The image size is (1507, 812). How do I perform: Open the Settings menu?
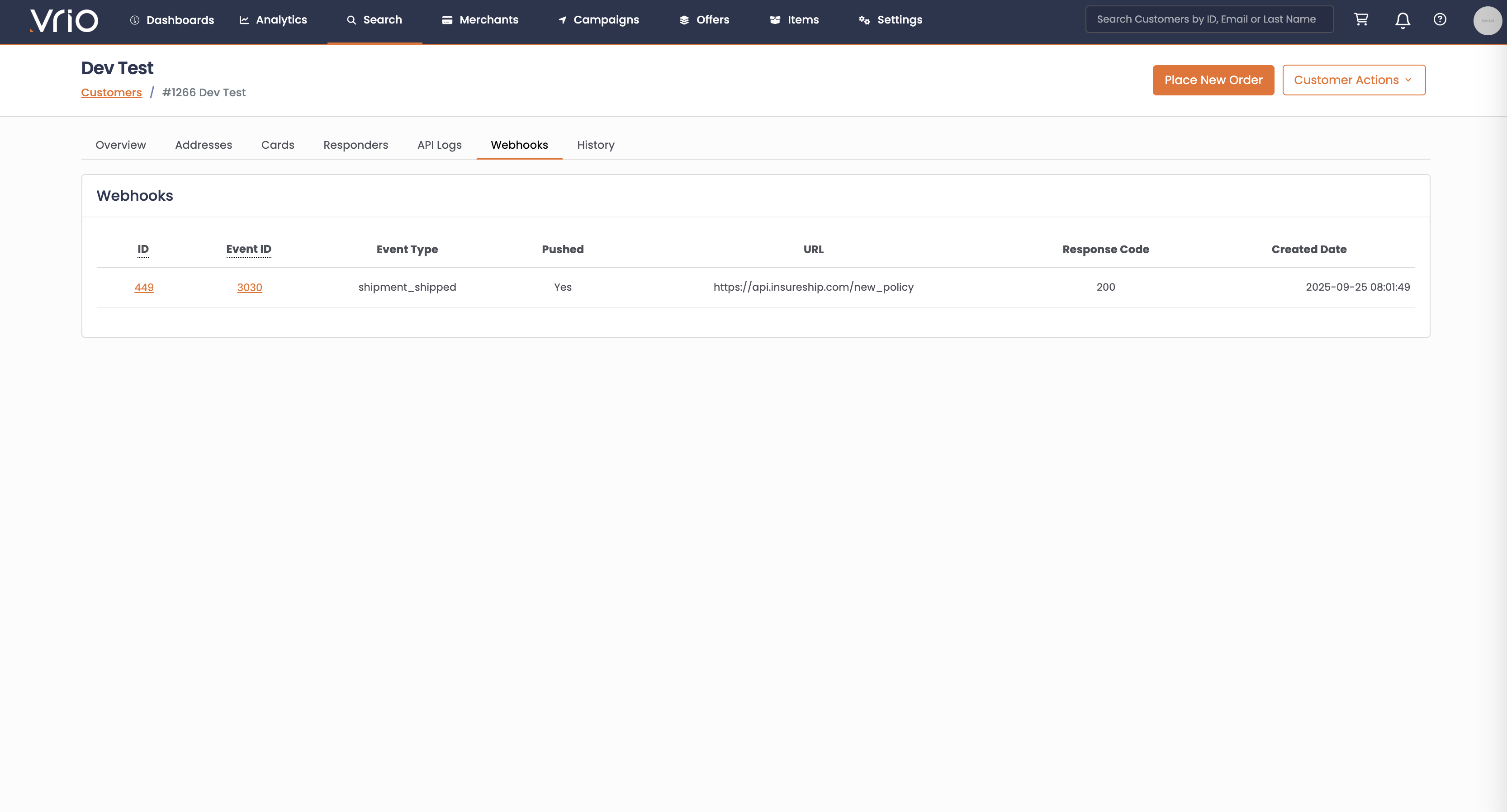[x=891, y=20]
